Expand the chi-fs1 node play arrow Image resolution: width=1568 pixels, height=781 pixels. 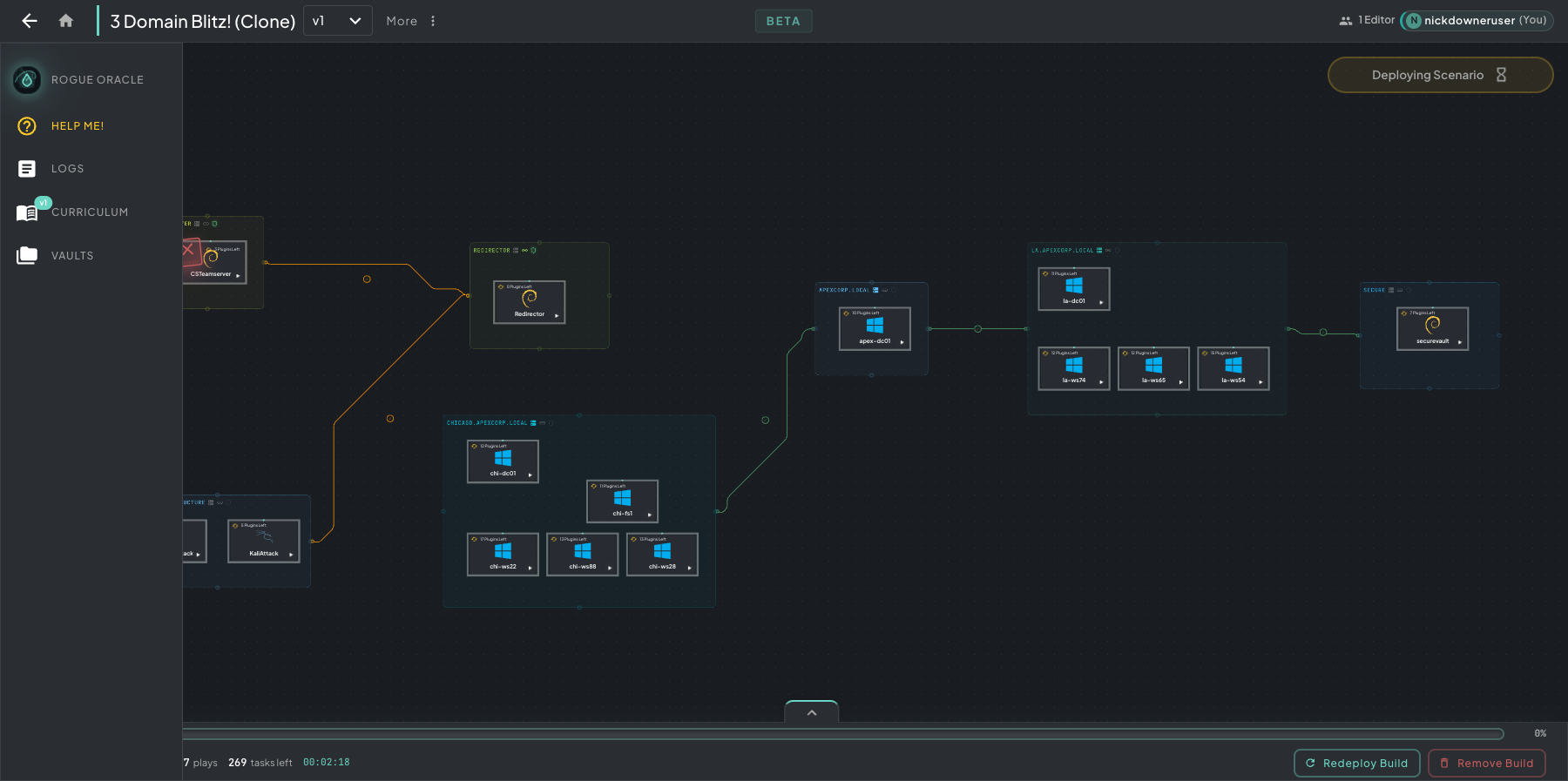pyautogui.click(x=649, y=515)
